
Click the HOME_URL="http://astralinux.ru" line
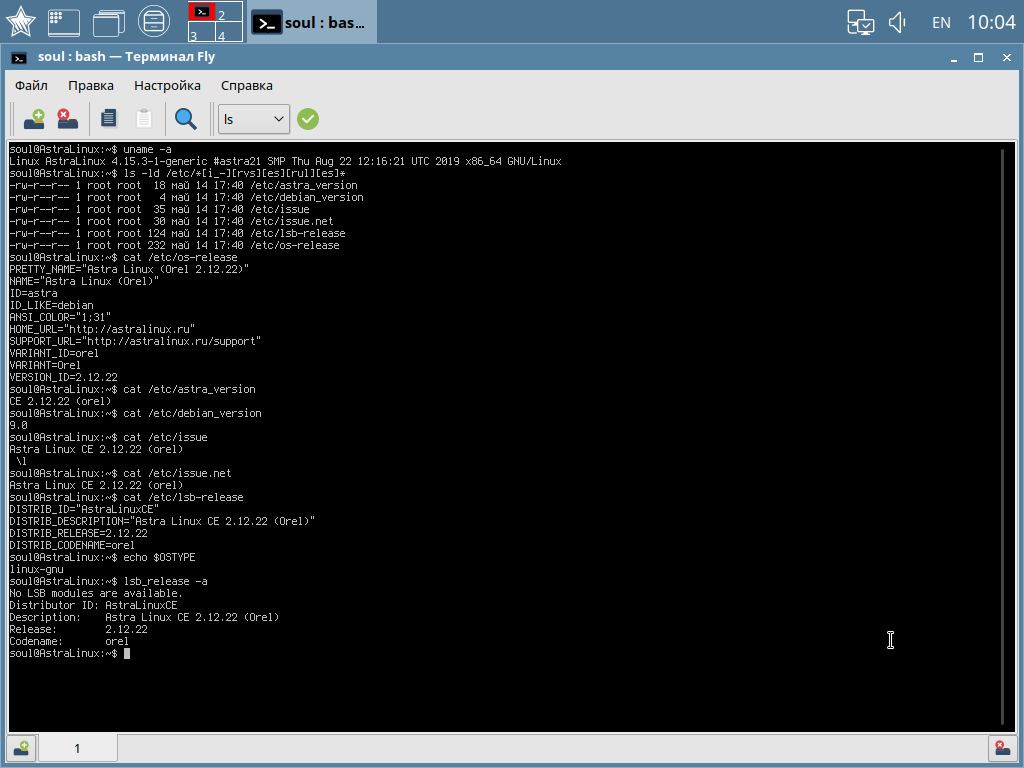pyautogui.click(x=102, y=329)
